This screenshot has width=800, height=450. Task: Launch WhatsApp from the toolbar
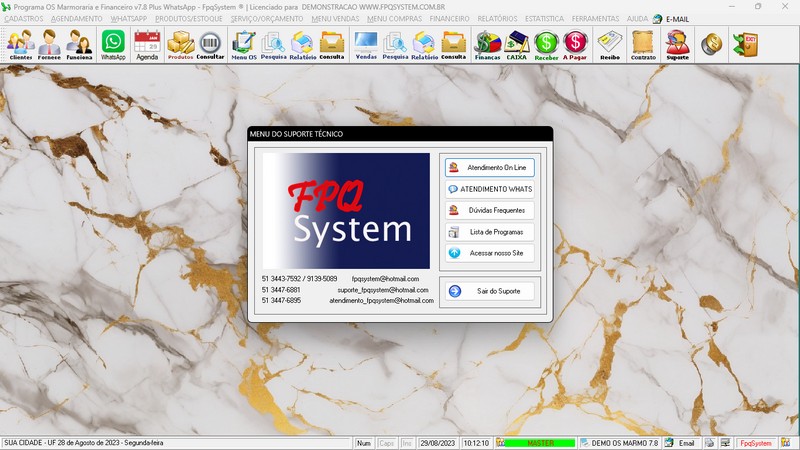(113, 44)
